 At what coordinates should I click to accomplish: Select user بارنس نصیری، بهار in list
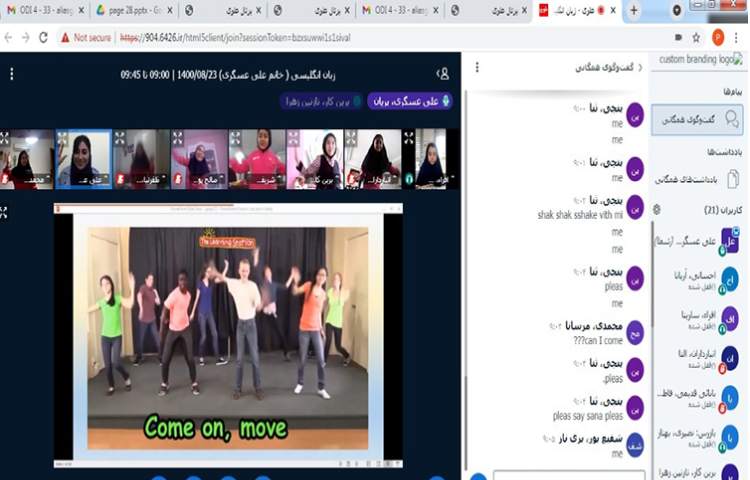coord(697,438)
